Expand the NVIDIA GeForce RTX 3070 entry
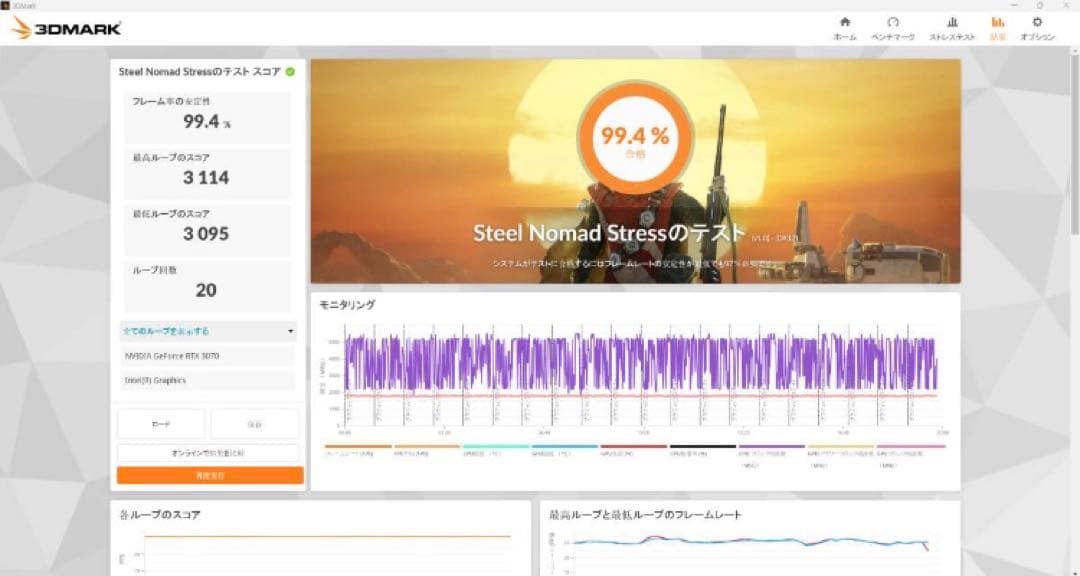Viewport: 1080px width, 576px height. (x=207, y=356)
